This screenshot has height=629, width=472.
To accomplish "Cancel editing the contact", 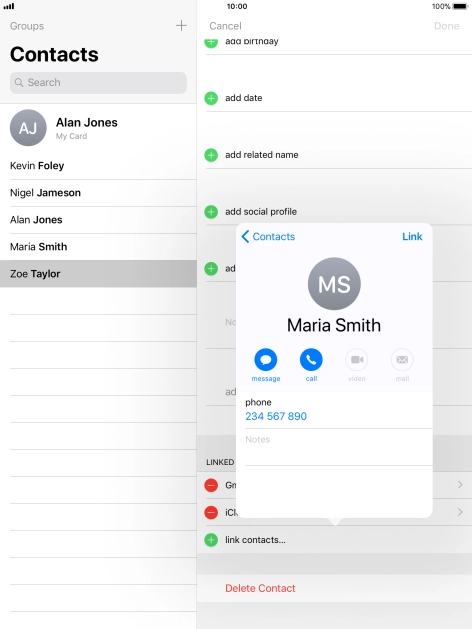I will click(225, 26).
